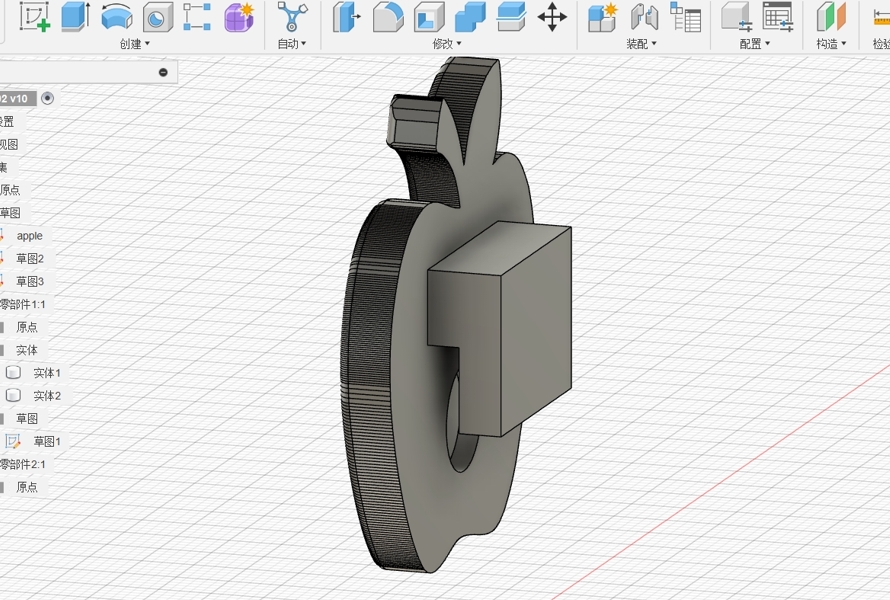Select the Create Form tool
890x600 pixels.
click(x=239, y=16)
